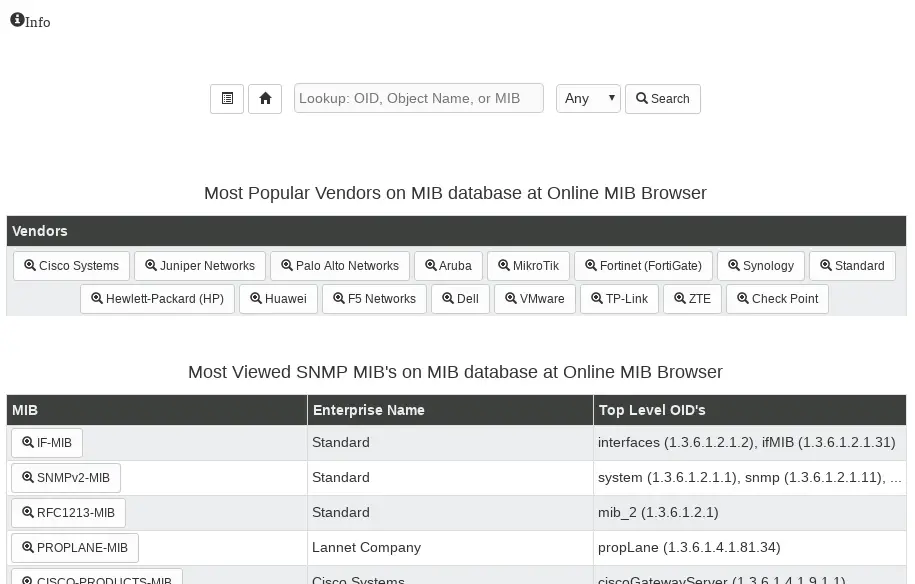Select Juniper Networks vendor
915x584 pixels.
[x=200, y=266]
